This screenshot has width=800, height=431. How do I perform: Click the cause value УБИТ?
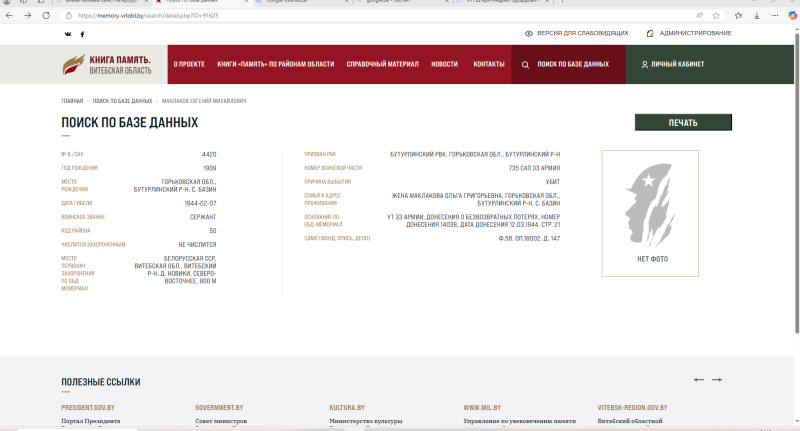553,182
